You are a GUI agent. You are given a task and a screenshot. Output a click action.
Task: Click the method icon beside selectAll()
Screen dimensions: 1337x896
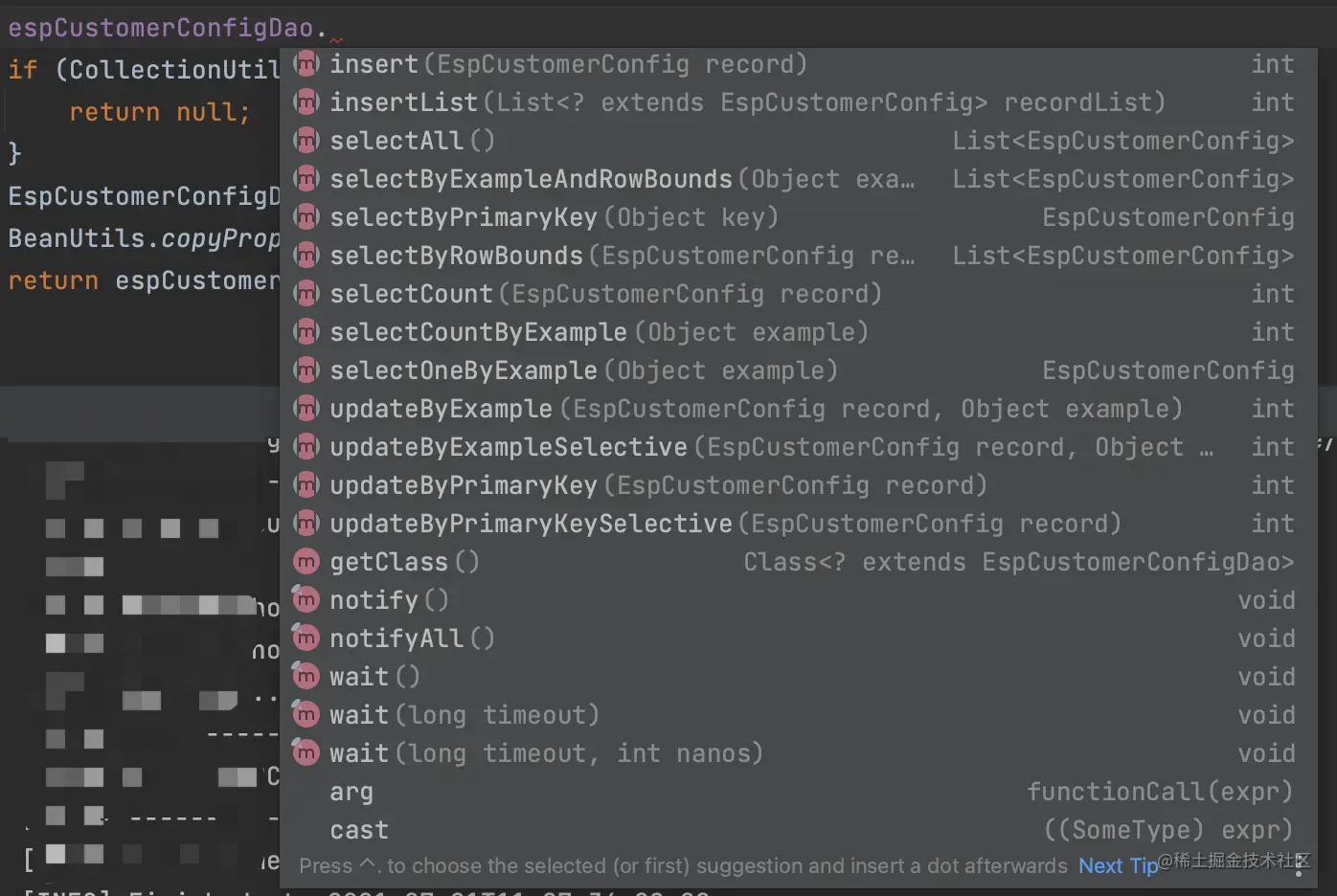306,141
